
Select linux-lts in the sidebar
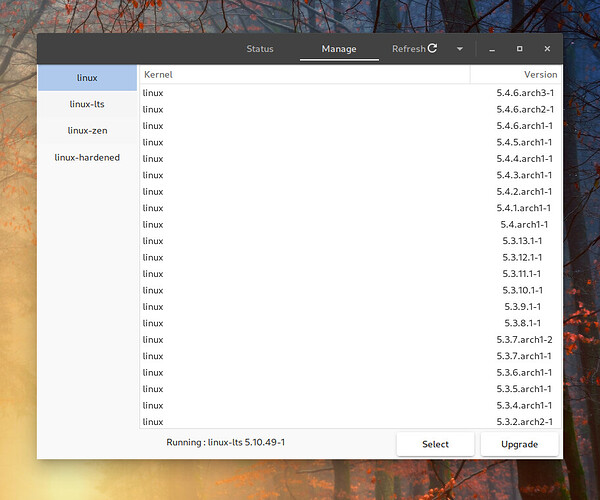87,104
